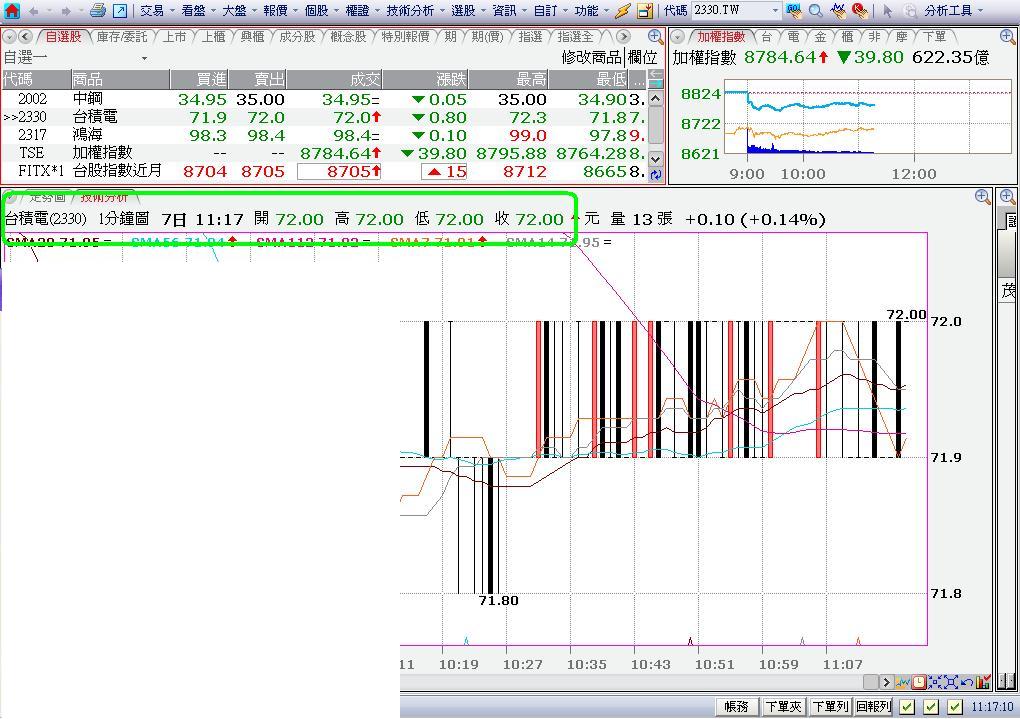Zoom the technical chart panel magnifier

983,197
